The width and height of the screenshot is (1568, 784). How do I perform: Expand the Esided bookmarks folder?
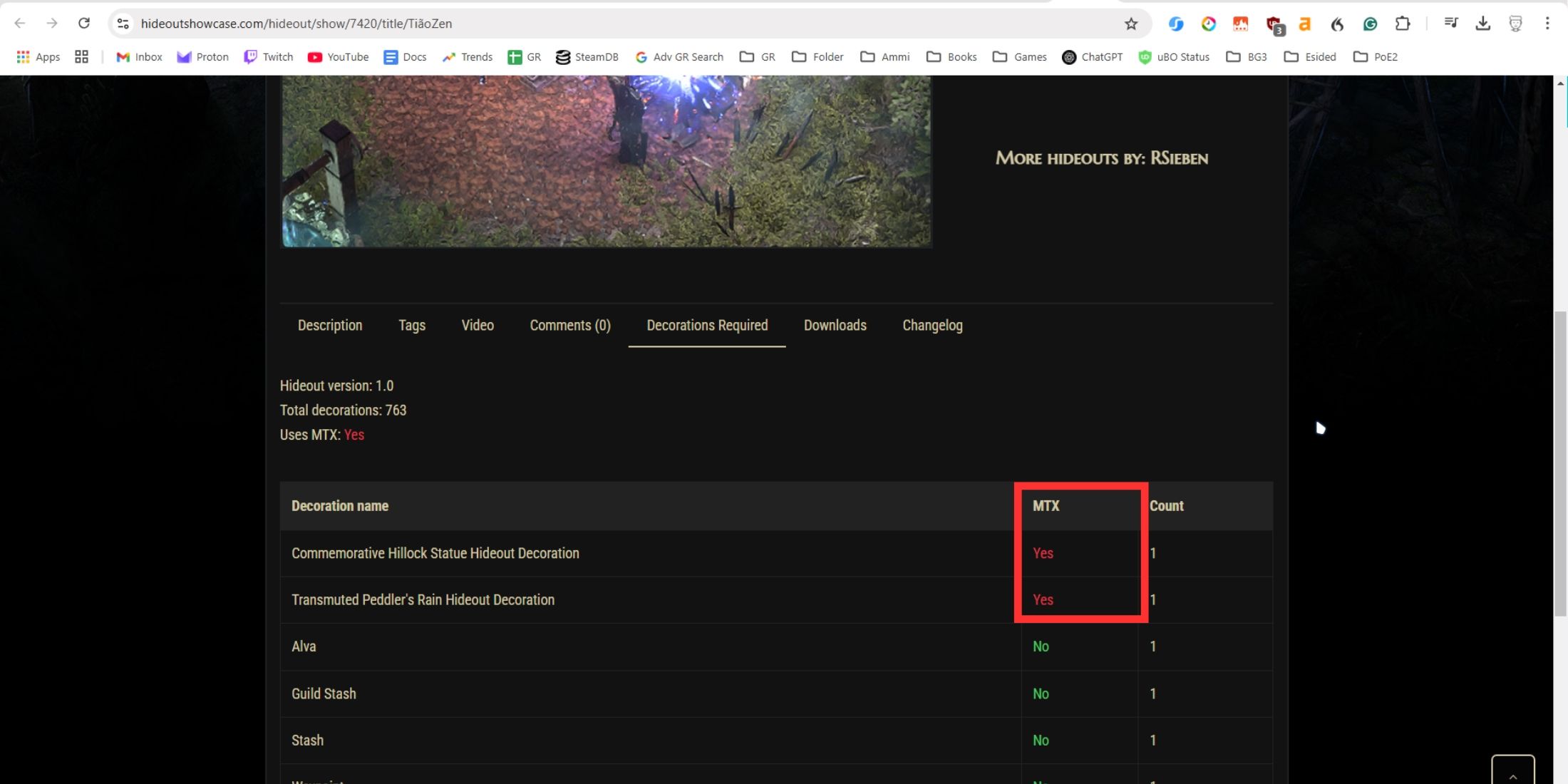click(1310, 57)
